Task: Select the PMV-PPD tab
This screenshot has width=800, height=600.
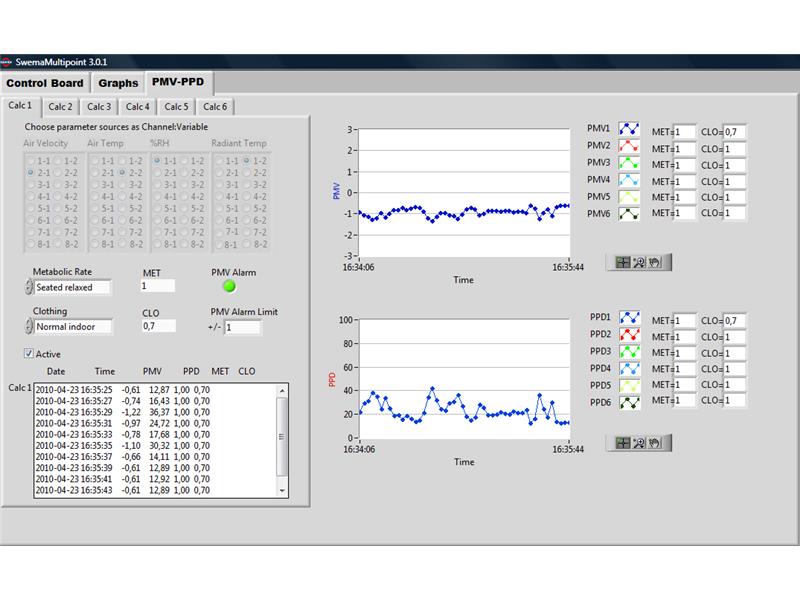Action: [x=178, y=82]
